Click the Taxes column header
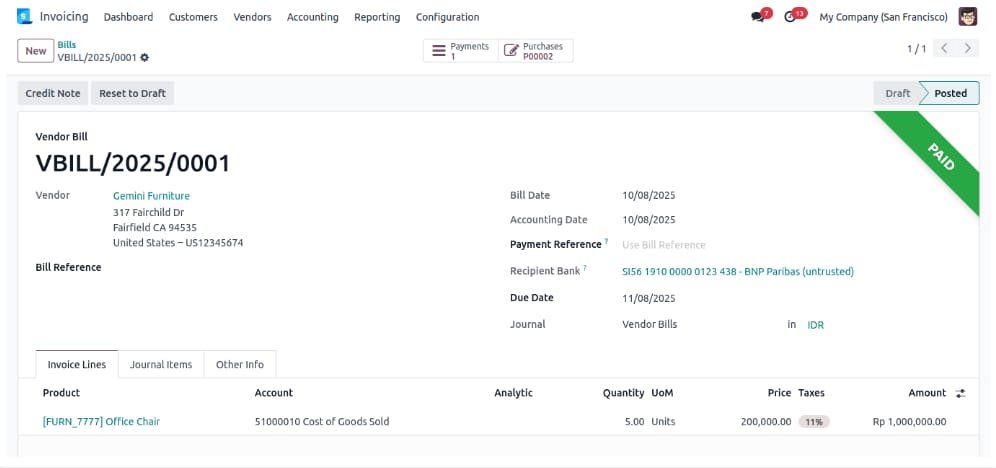Image resolution: width=996 pixels, height=468 pixels. click(811, 393)
